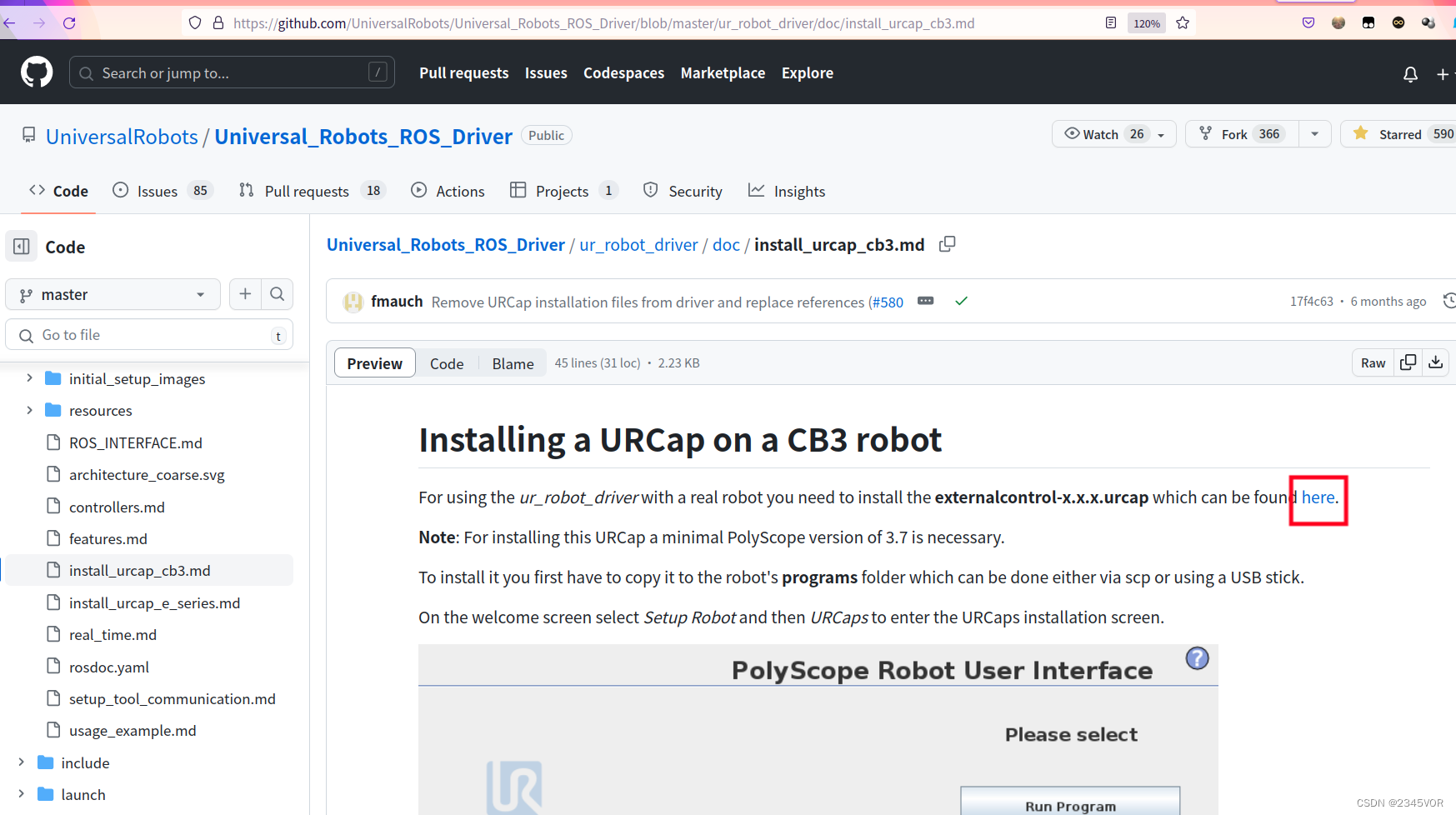Copy the install_urcap_cb3.md file path
This screenshot has width=1456, height=815.
(x=948, y=244)
